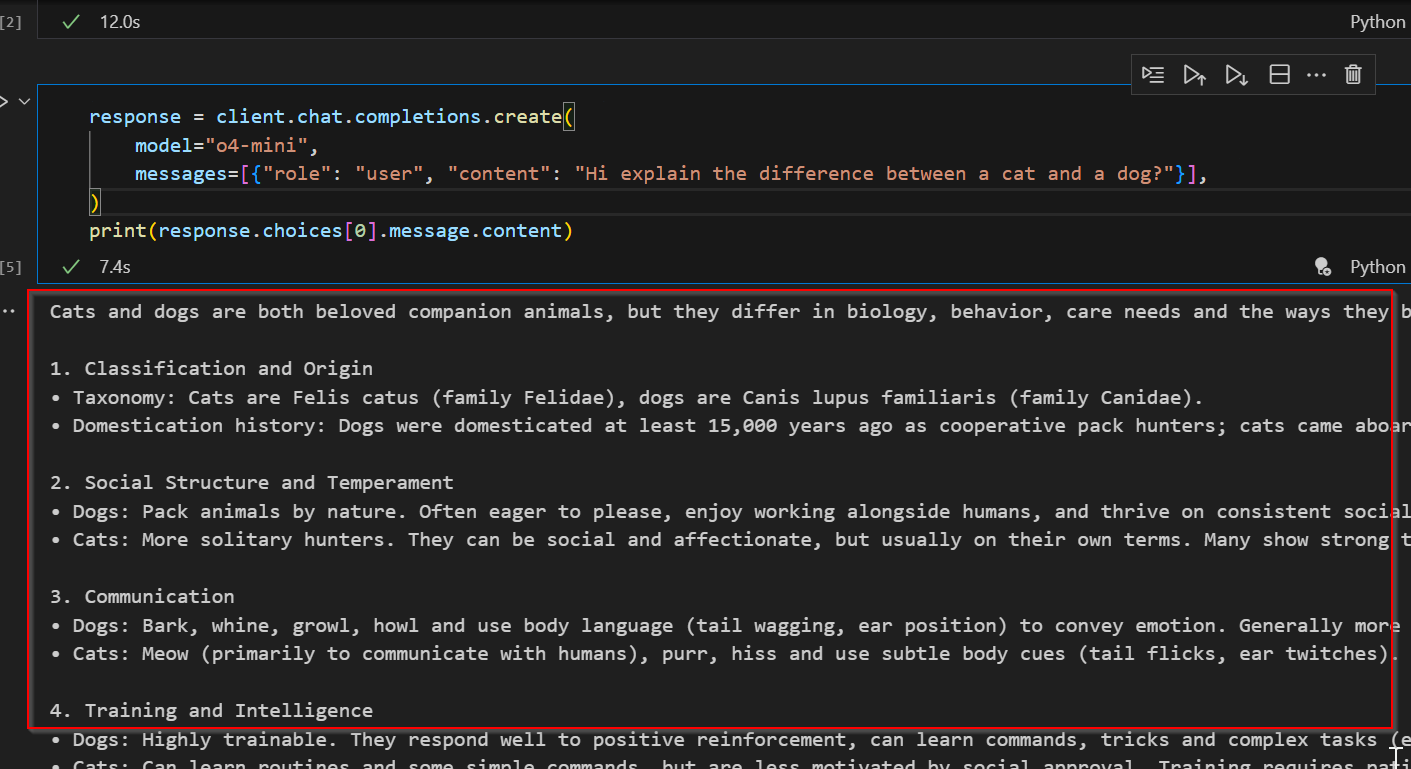Click the 7.4s execution time text
The image size is (1411, 769).
pos(115,267)
